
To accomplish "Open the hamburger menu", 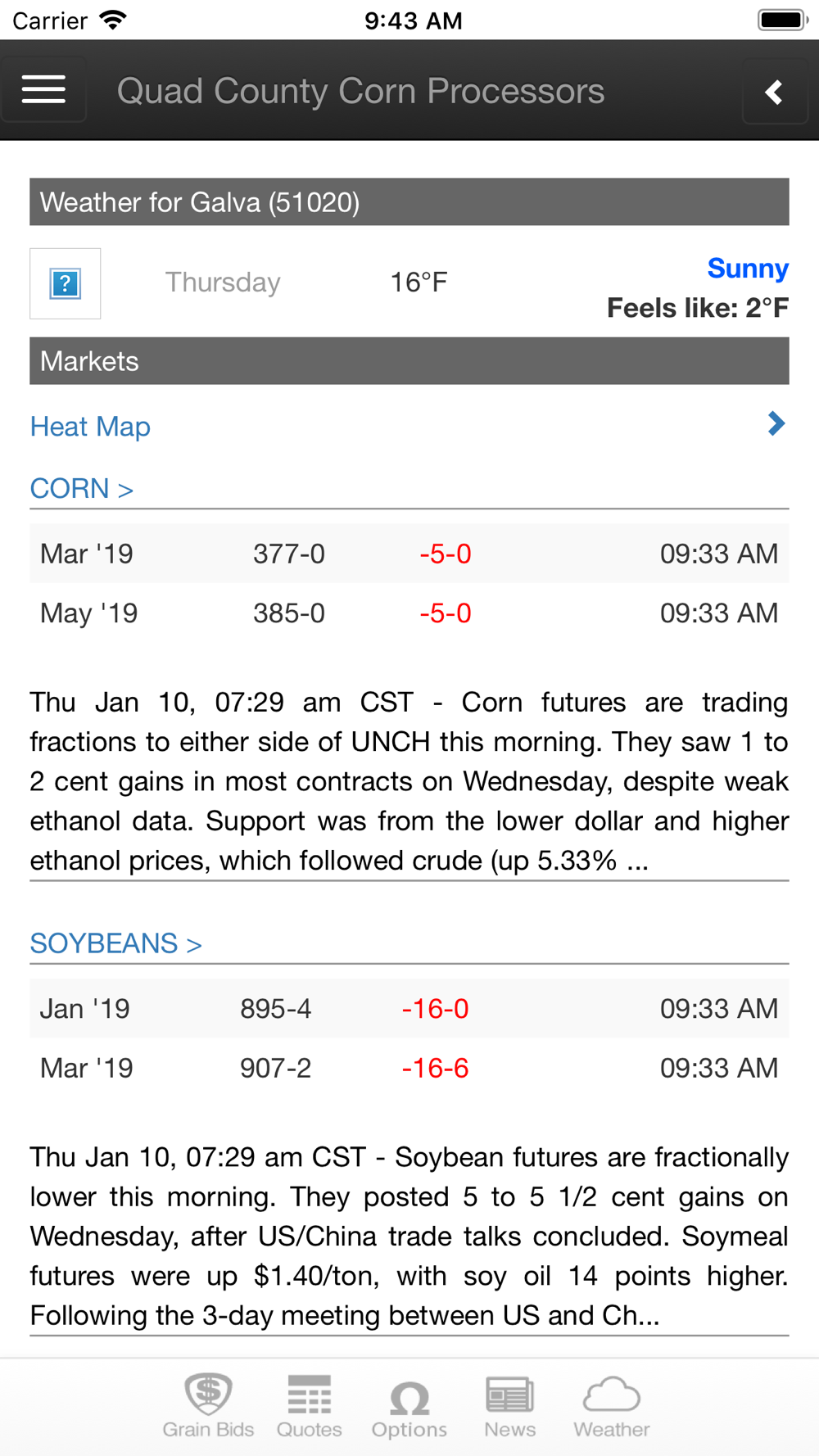I will (x=43, y=89).
